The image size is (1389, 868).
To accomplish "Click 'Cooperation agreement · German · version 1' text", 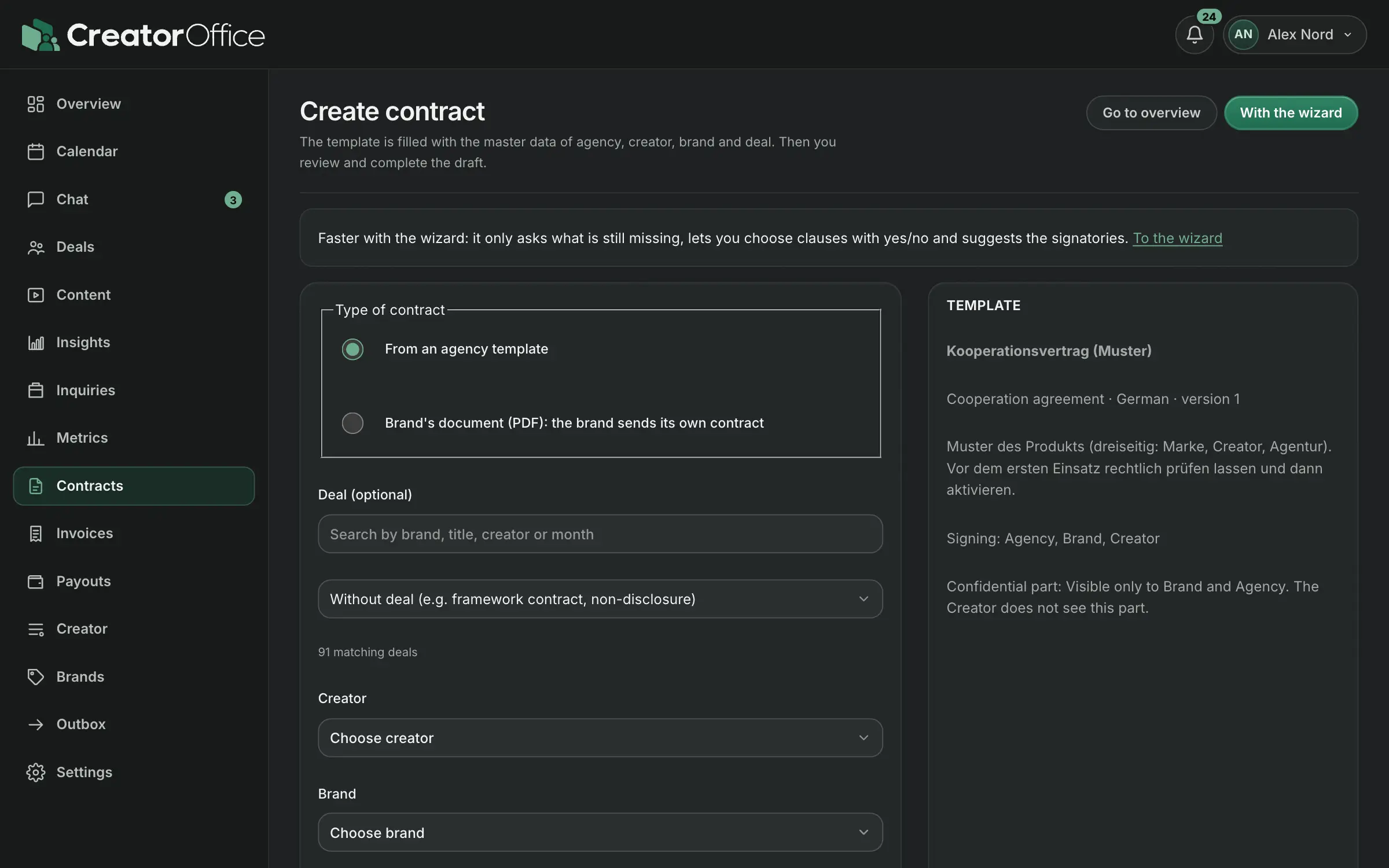I will tap(1093, 399).
